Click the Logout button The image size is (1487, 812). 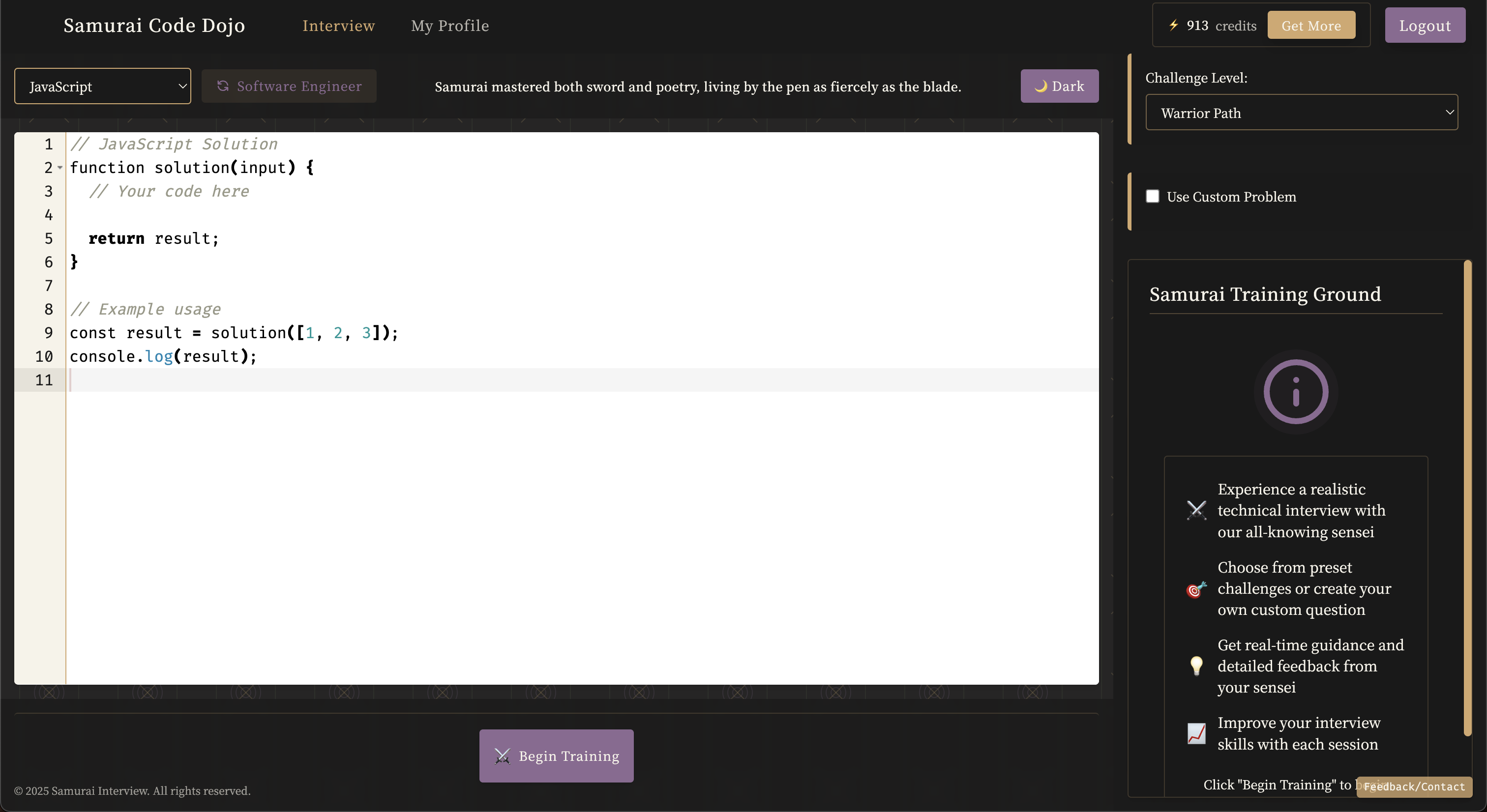click(1425, 26)
